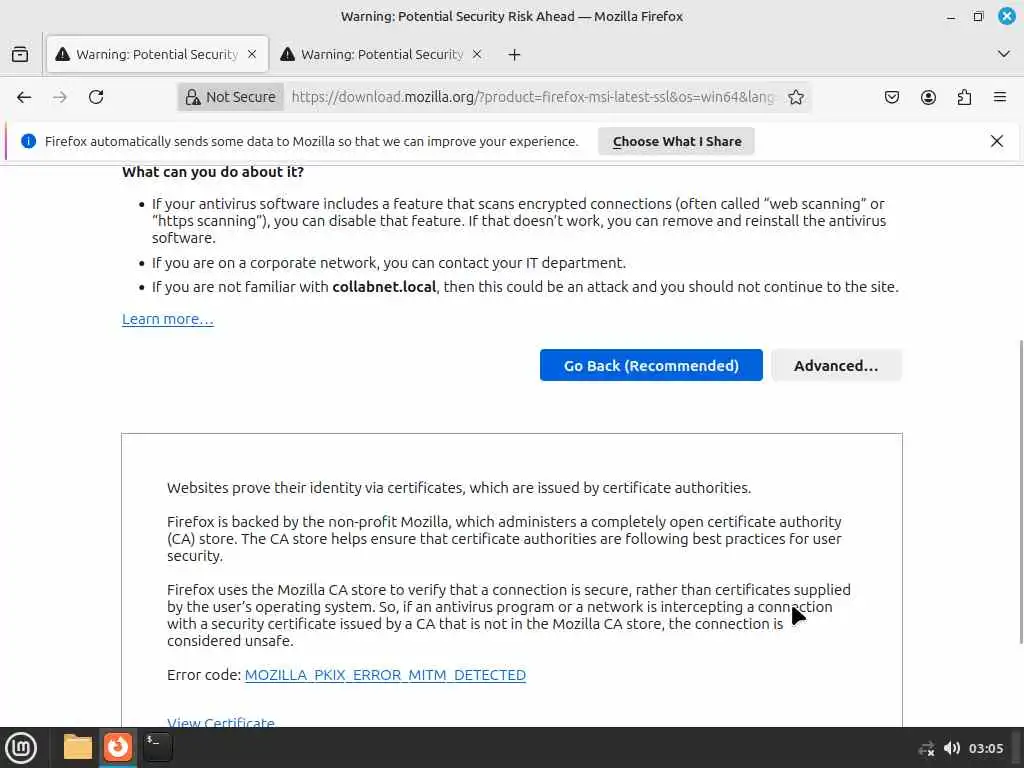Bookmark this page with the star icon
This screenshot has width=1024, height=768.
[x=795, y=97]
